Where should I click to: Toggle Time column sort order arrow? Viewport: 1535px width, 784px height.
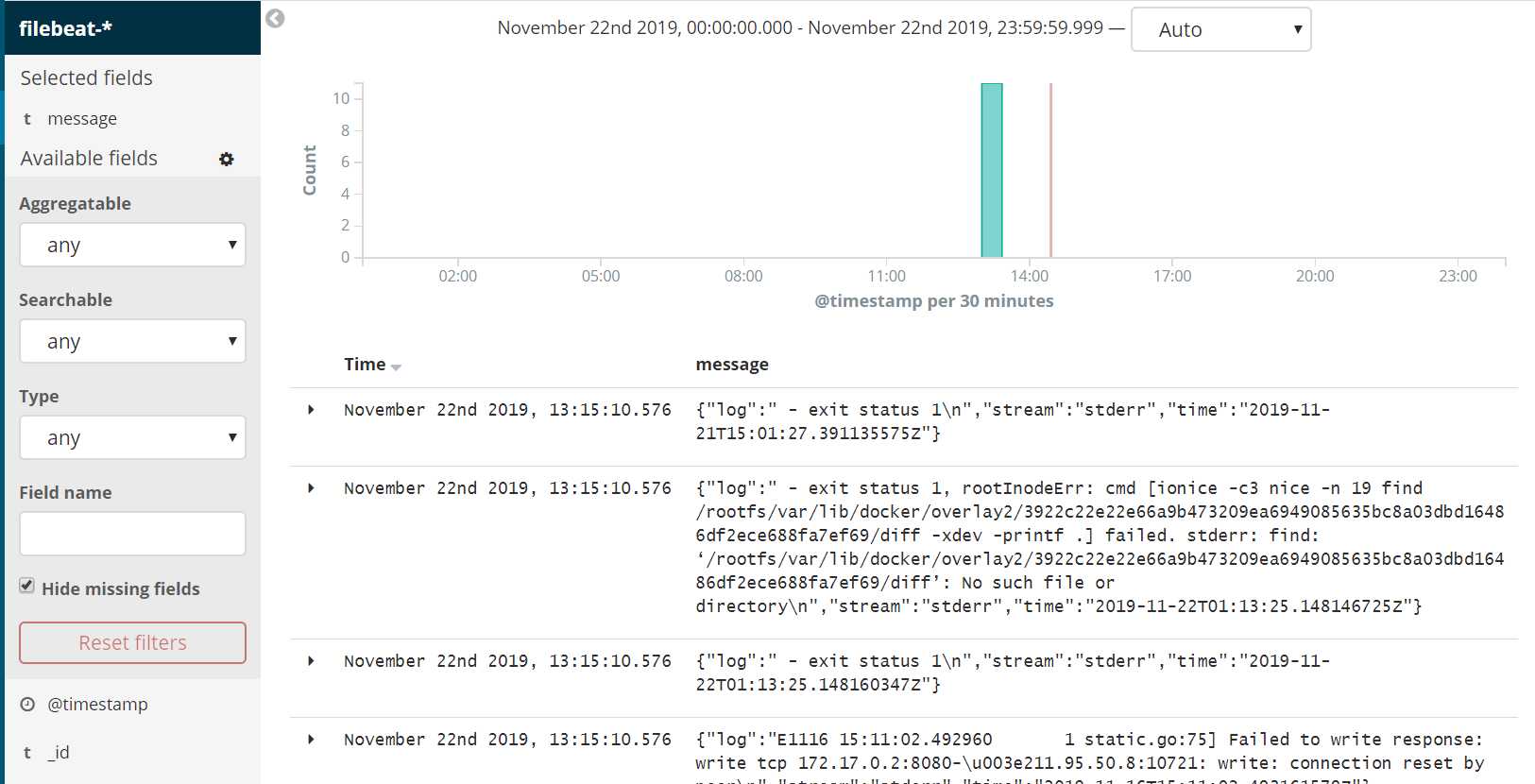396,366
